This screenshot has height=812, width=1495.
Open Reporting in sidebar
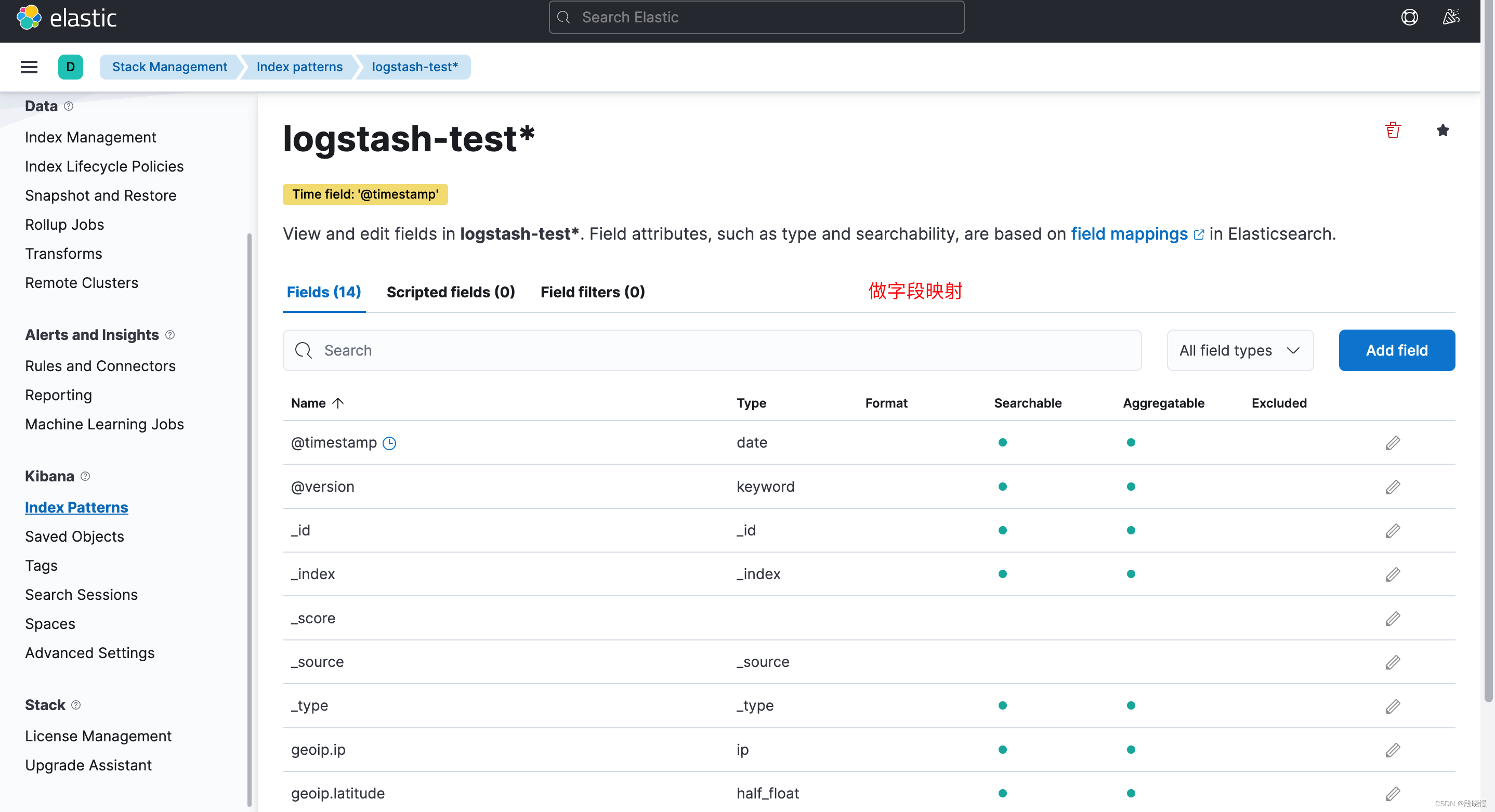point(59,395)
